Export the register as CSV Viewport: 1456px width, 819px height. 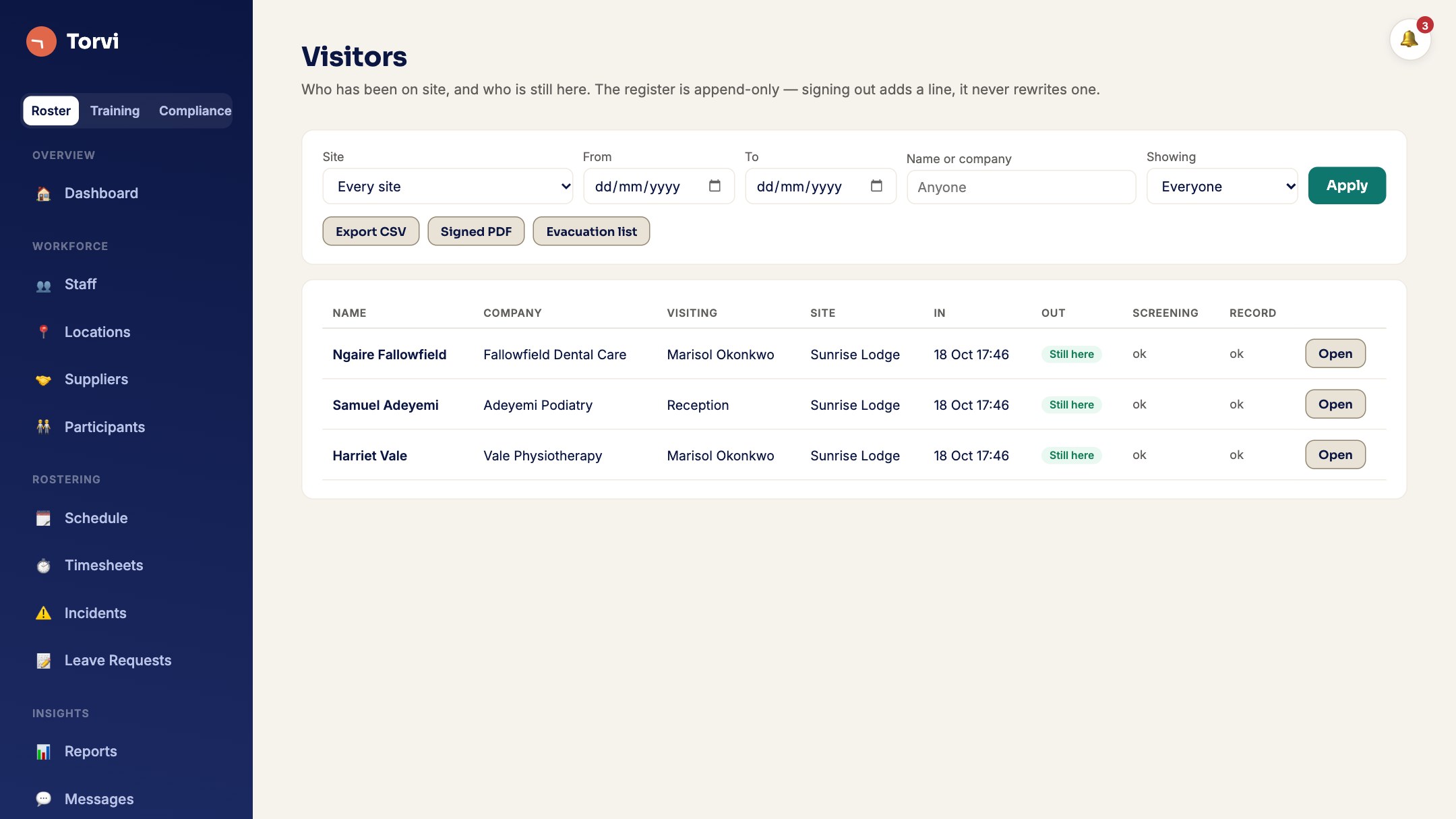pyautogui.click(x=371, y=231)
